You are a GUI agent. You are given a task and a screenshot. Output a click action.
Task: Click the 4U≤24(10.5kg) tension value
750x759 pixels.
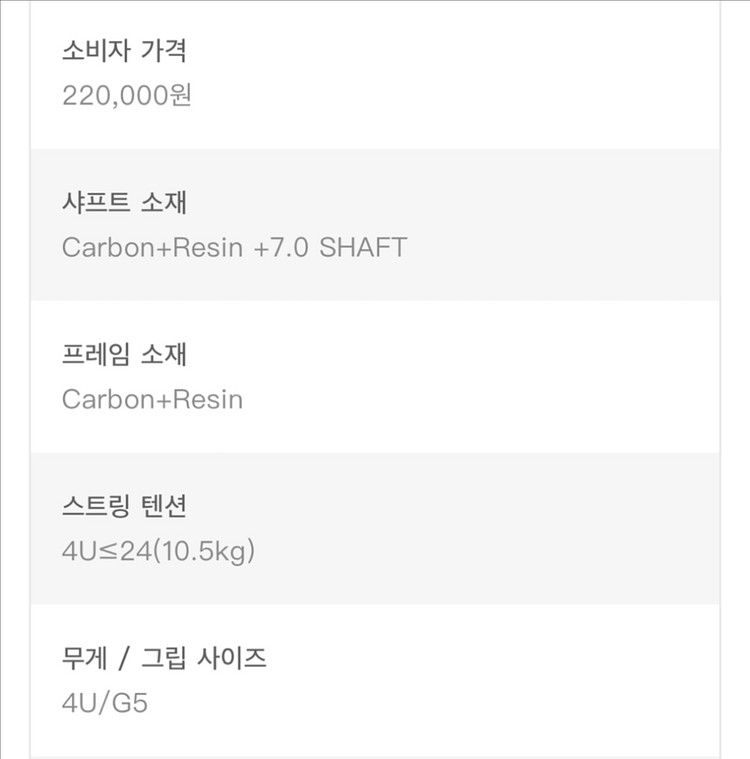click(x=158, y=551)
